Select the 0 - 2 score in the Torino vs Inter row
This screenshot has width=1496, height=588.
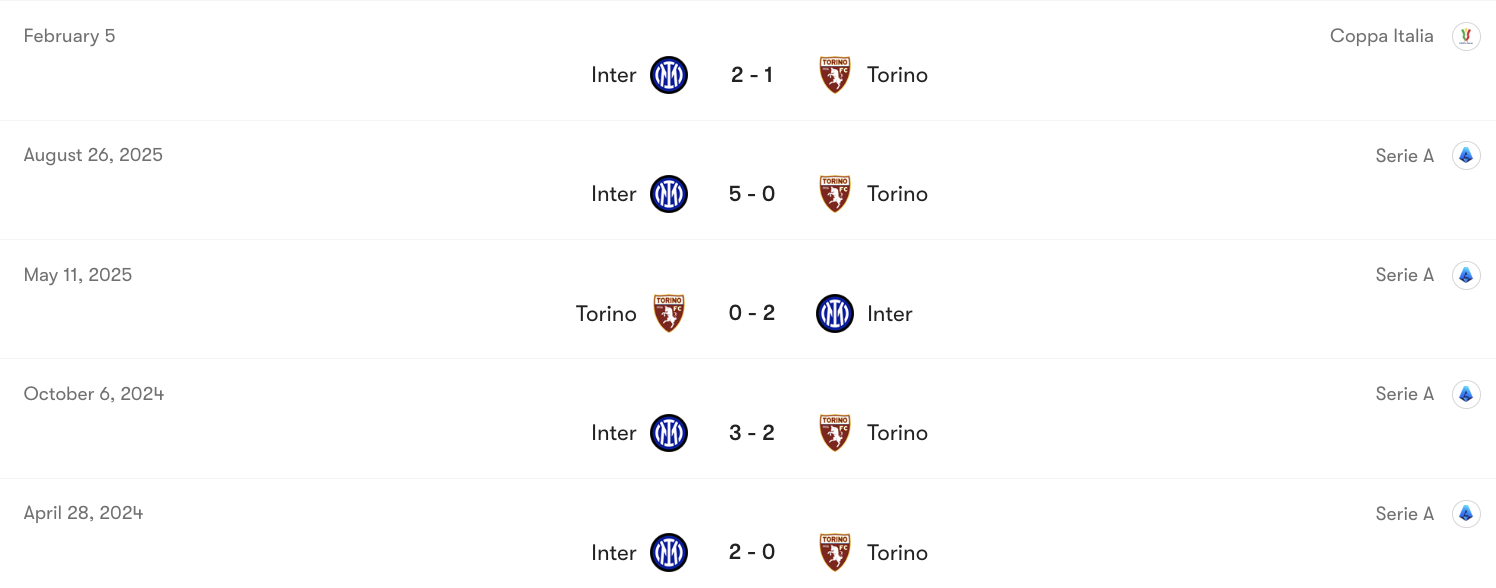click(x=752, y=313)
